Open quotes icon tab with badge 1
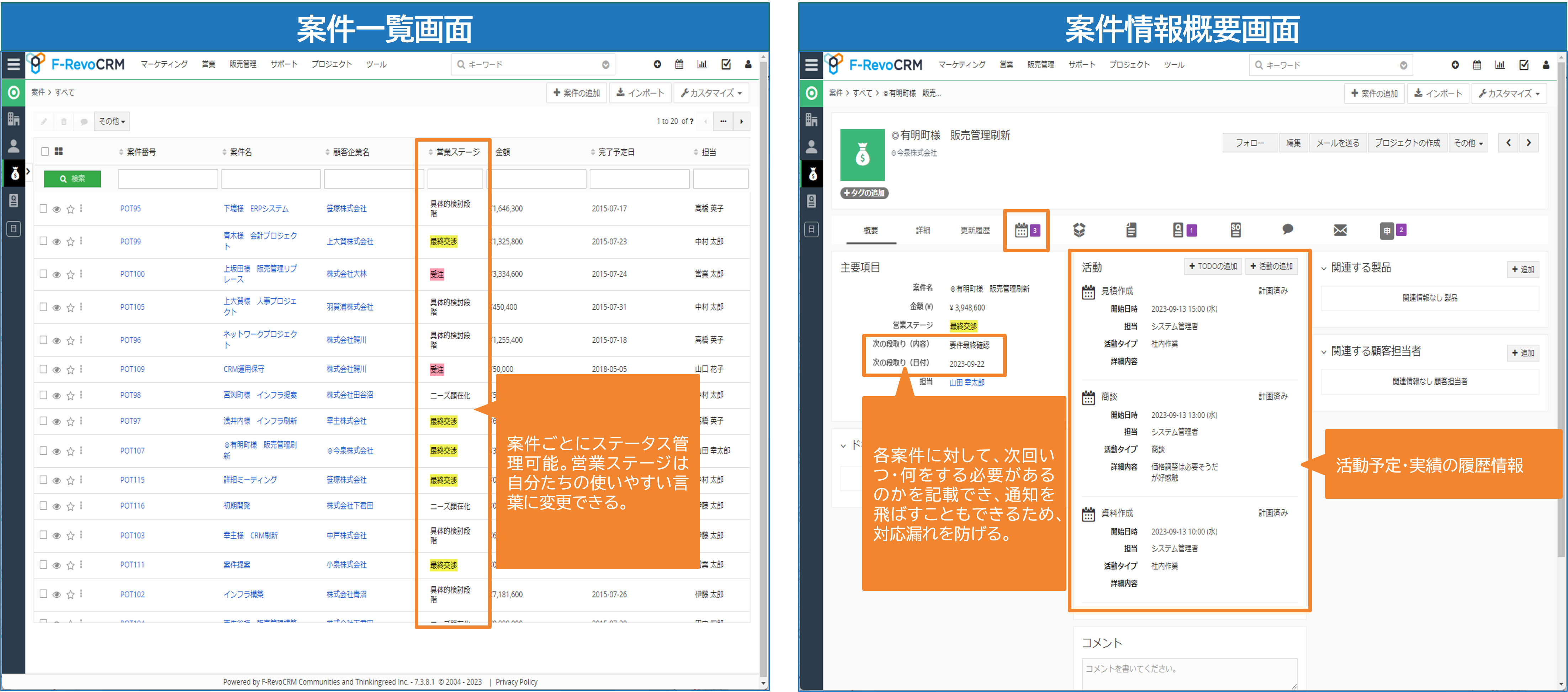 point(1184,230)
